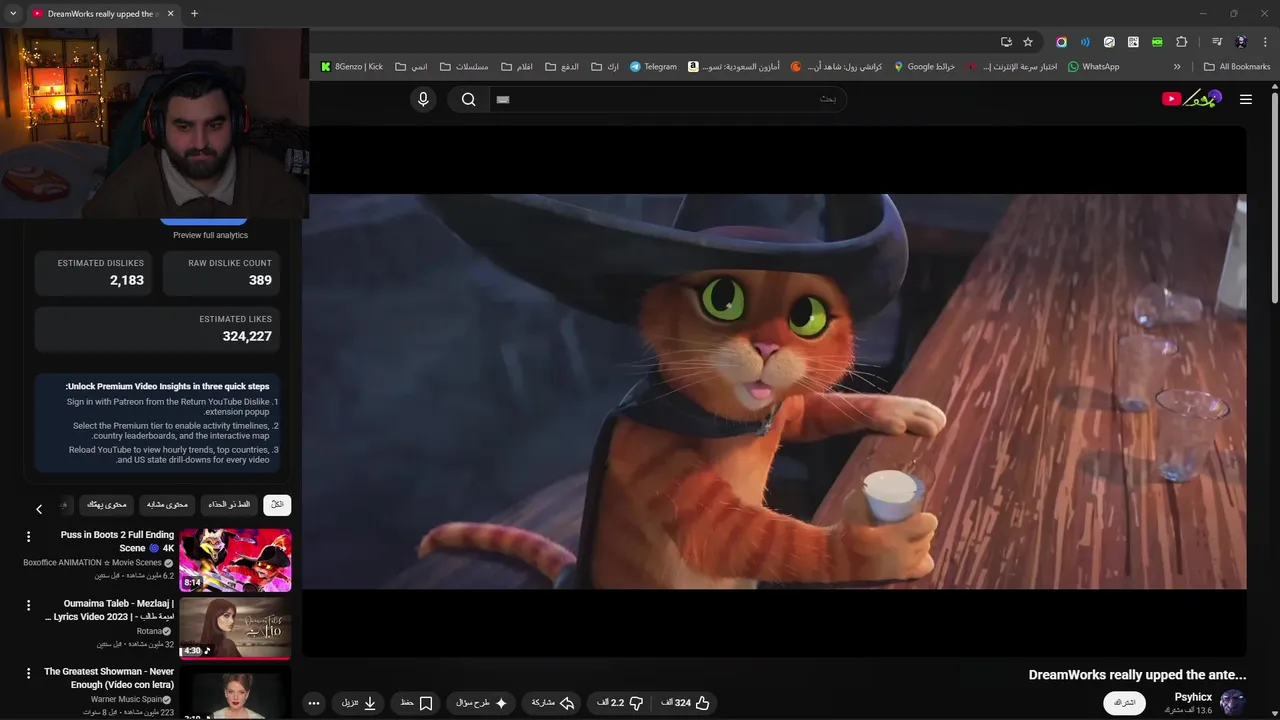This screenshot has height=720, width=1280.
Task: Open the tab search dropdown arrow
Action: point(13,13)
